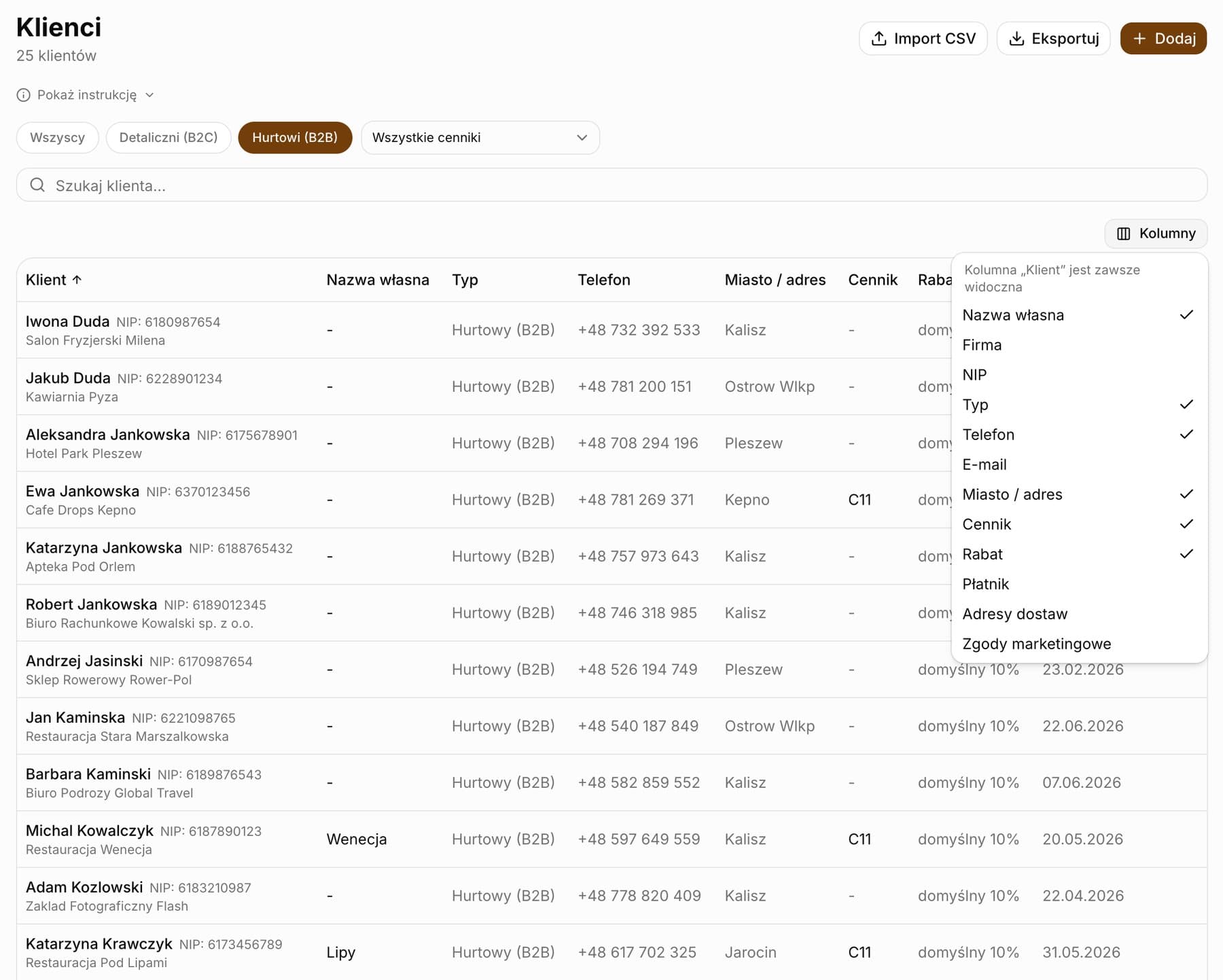Screen dimensions: 1223x980
Task: Click the download icon in Eksportuj
Action: tap(1016, 39)
